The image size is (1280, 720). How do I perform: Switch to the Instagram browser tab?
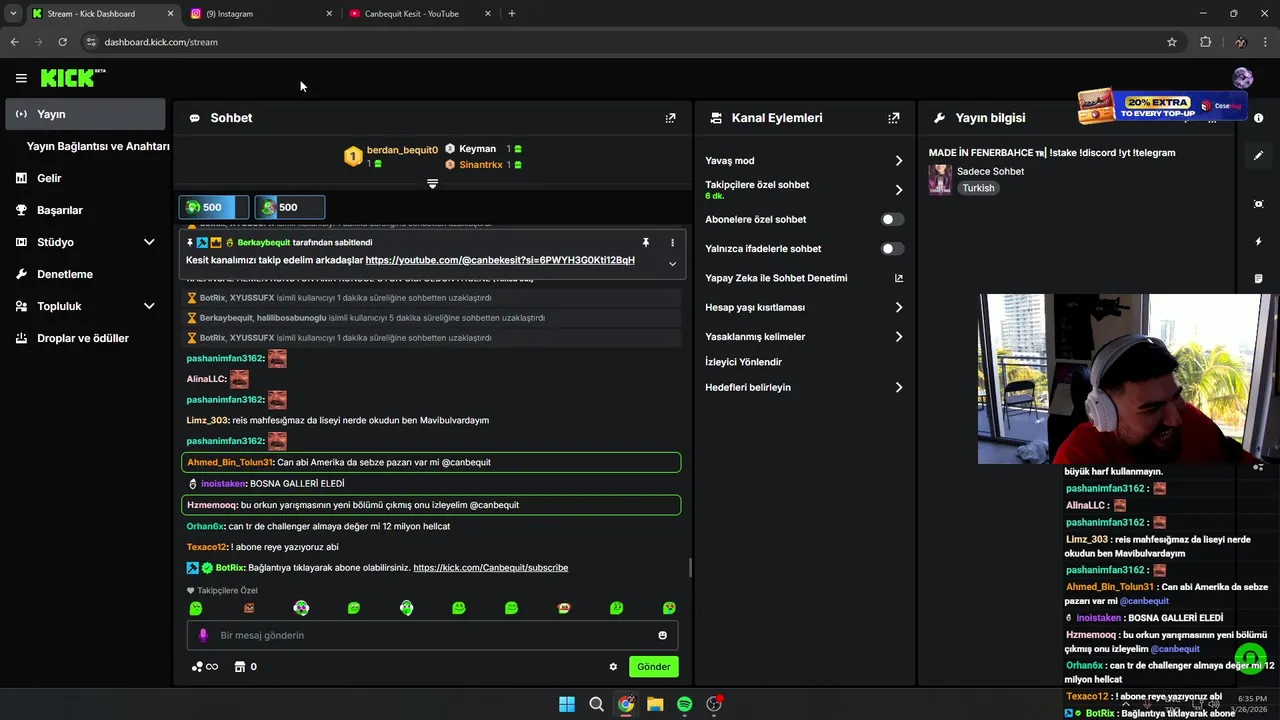click(260, 14)
